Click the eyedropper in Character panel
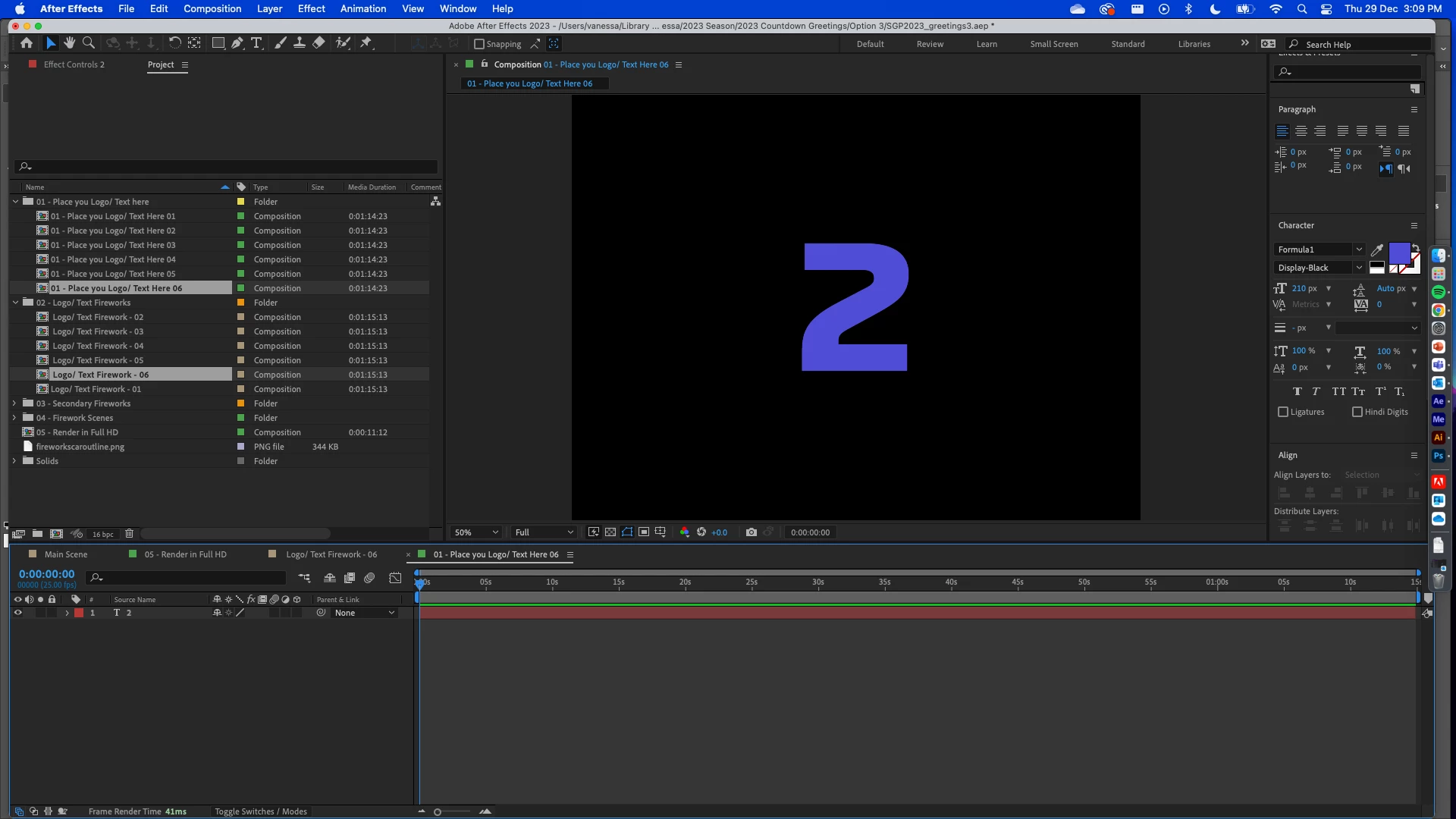This screenshot has height=819, width=1456. coord(1377,249)
